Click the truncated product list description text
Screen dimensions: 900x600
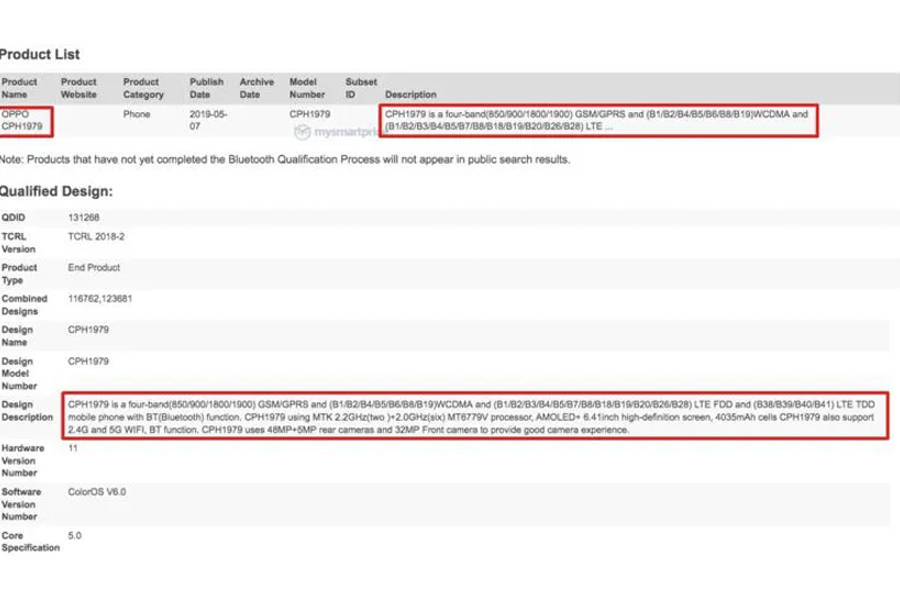point(596,120)
